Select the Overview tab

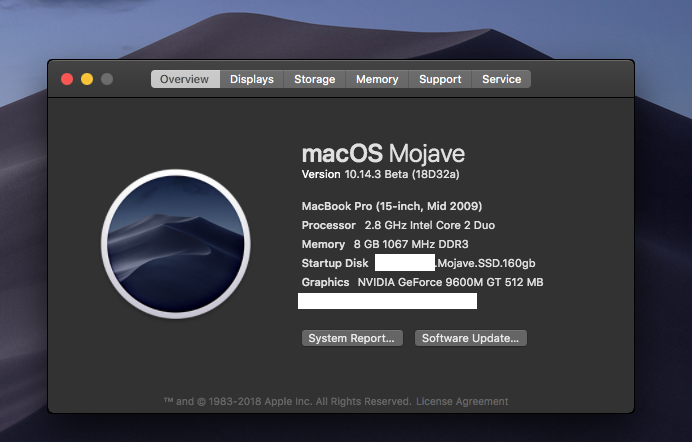[x=185, y=79]
